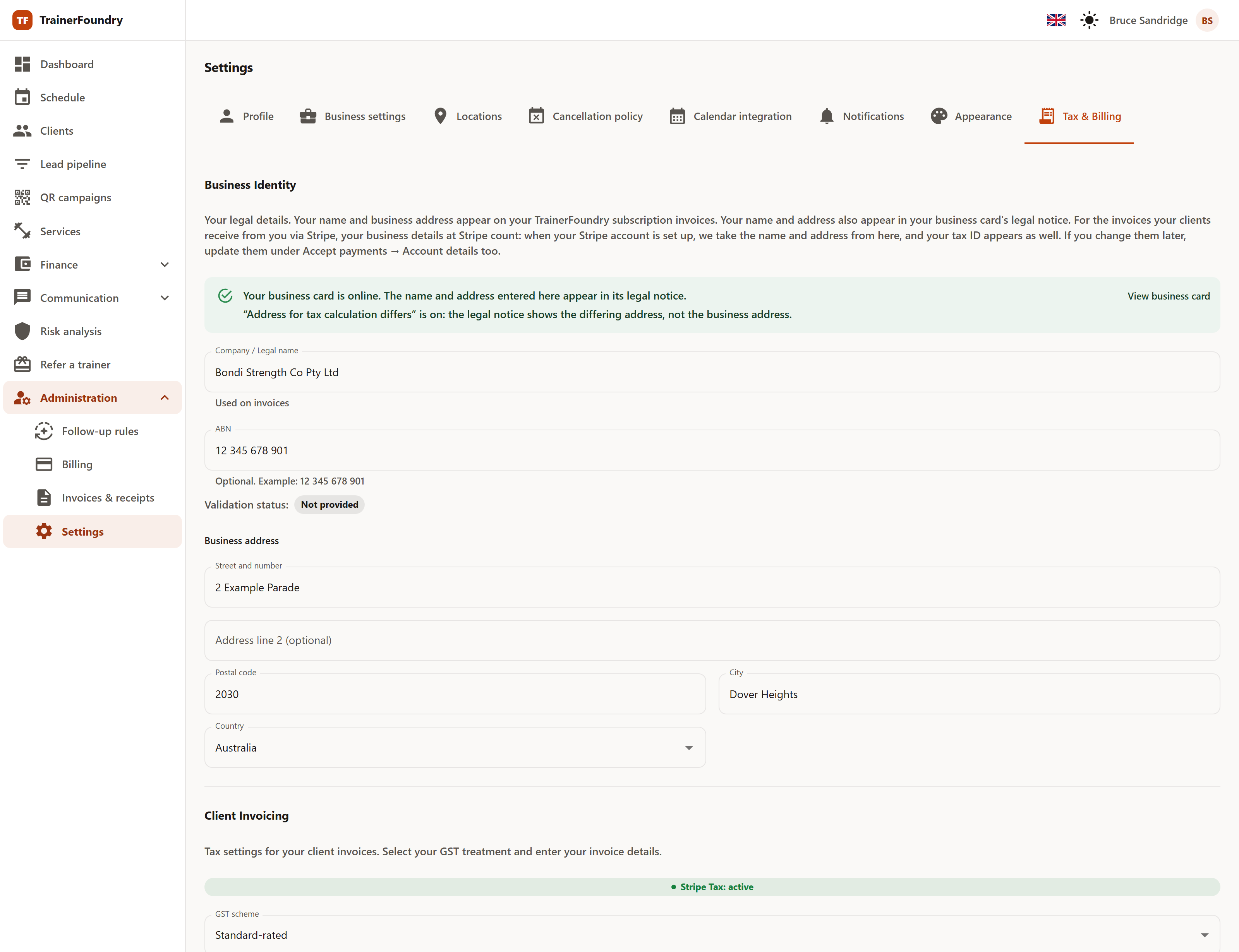1239x952 pixels.
Task: Focus the ABN input field
Action: (712, 450)
